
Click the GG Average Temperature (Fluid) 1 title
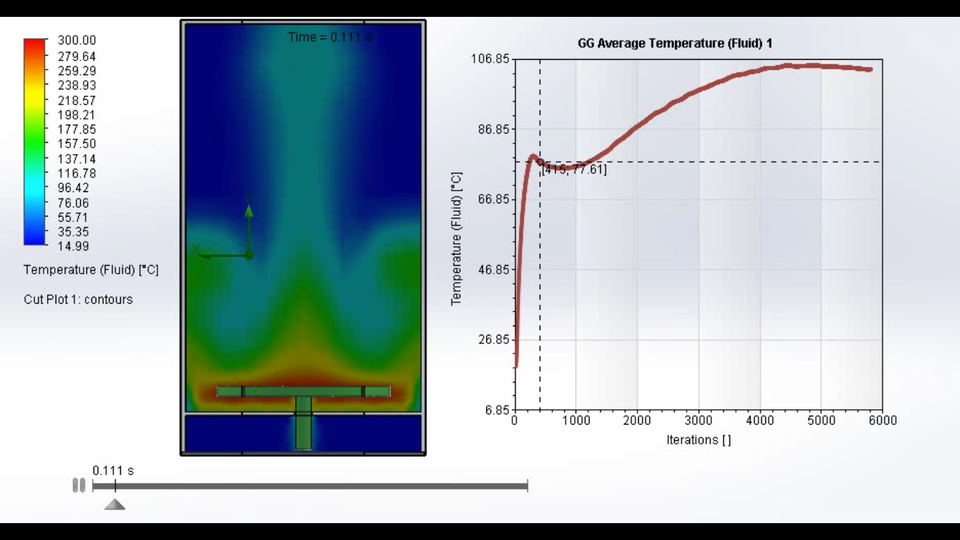pos(675,43)
